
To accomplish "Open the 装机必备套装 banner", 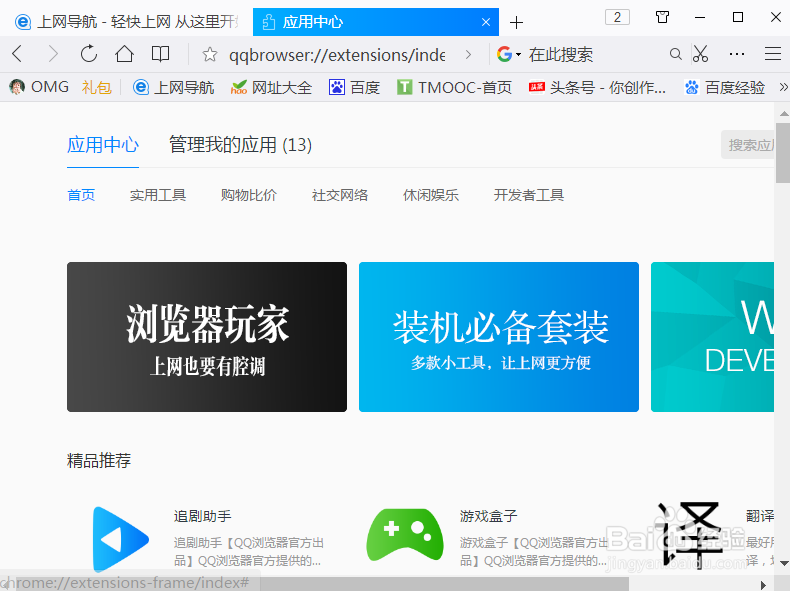I will (x=499, y=337).
